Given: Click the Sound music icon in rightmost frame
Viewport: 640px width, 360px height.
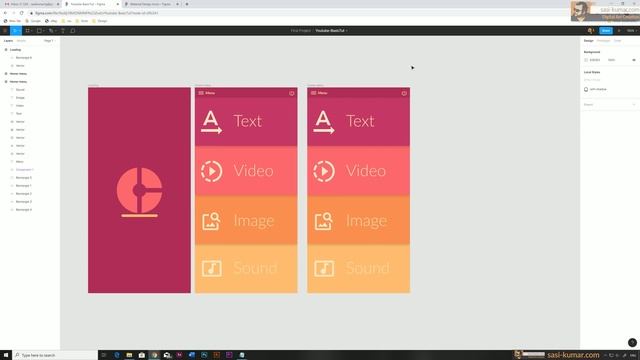Looking at the screenshot, I should tap(324, 269).
